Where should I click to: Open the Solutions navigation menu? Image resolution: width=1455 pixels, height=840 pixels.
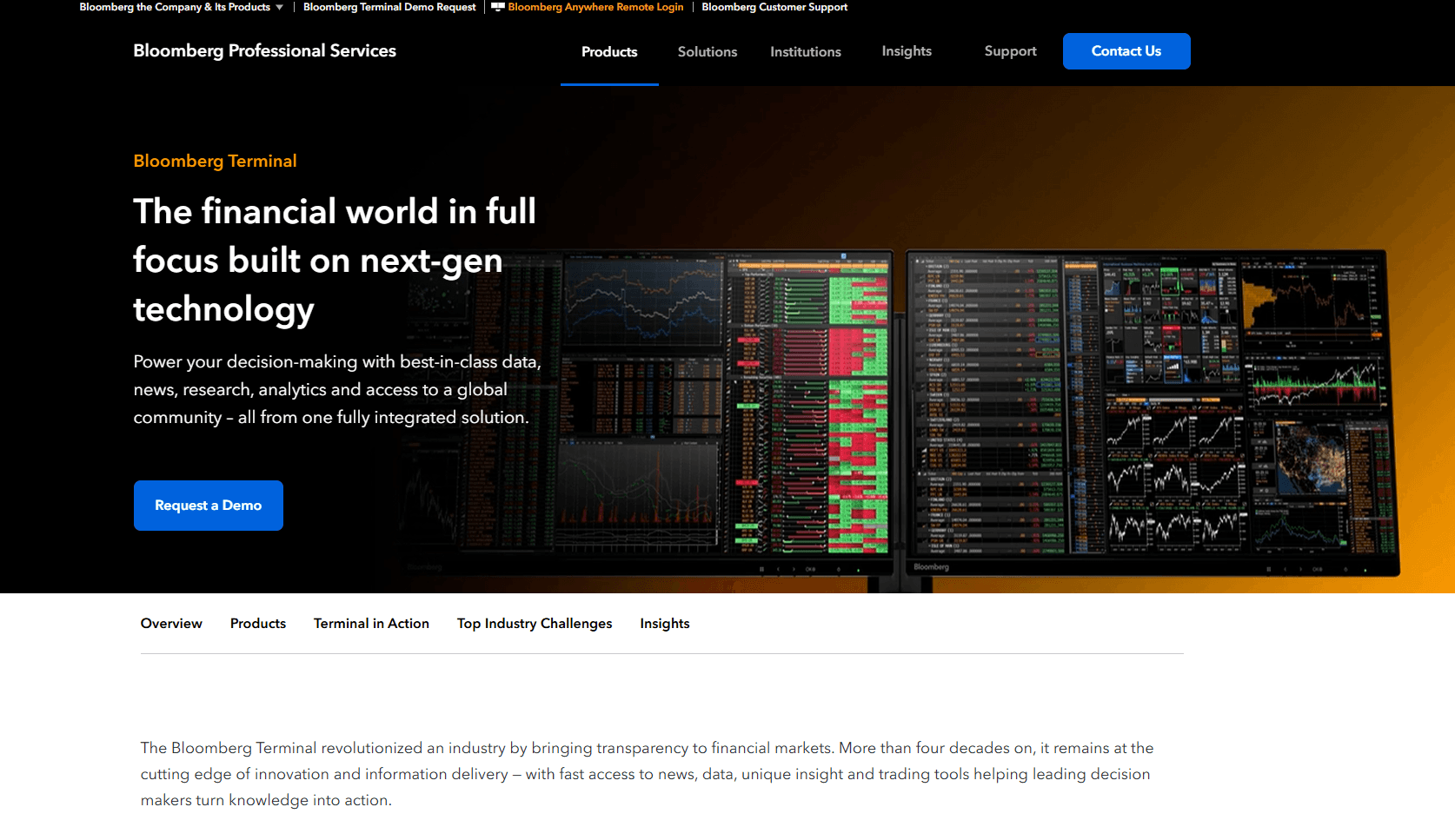[x=708, y=52]
